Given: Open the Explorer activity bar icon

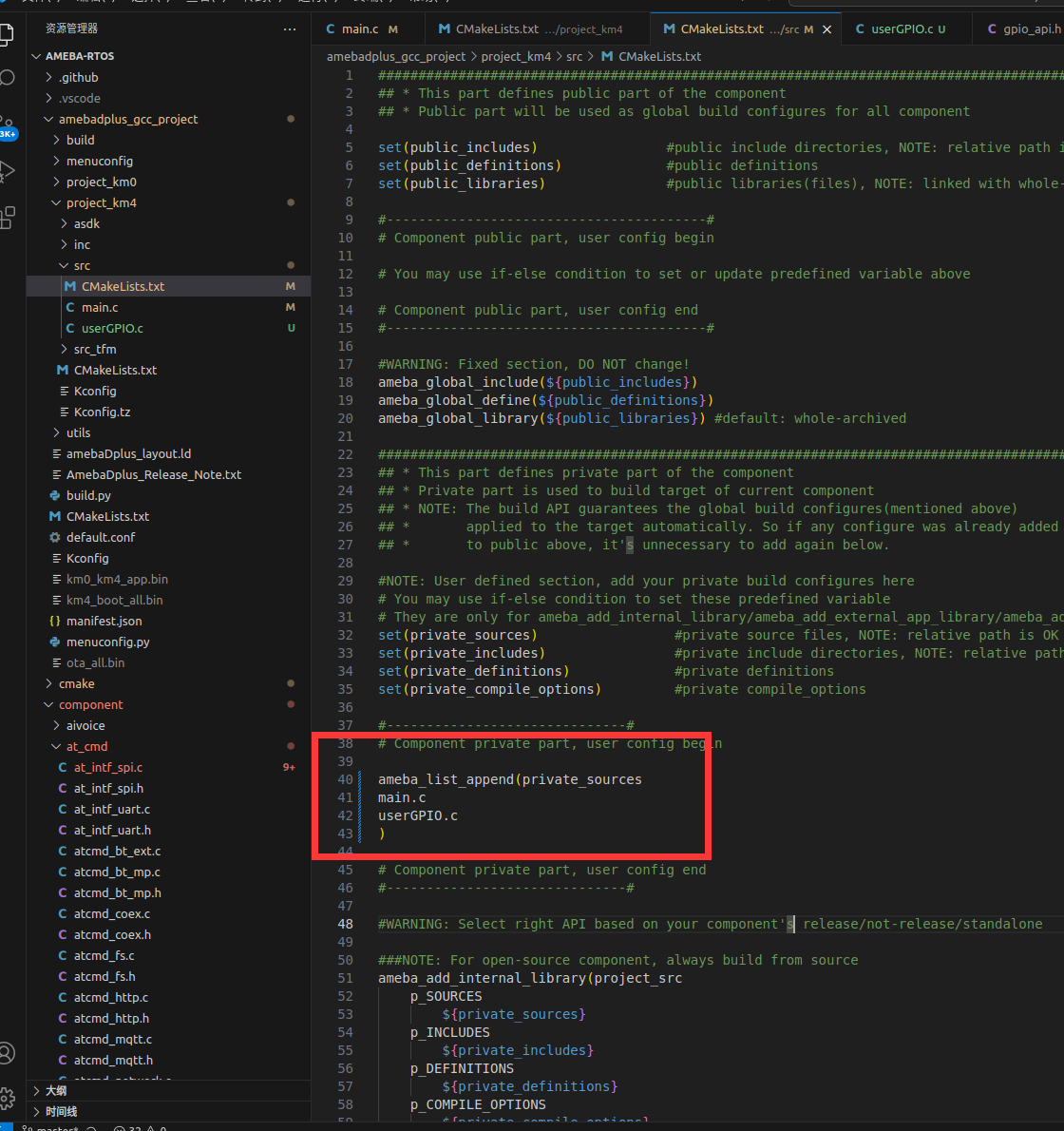Looking at the screenshot, I should [x=6, y=34].
